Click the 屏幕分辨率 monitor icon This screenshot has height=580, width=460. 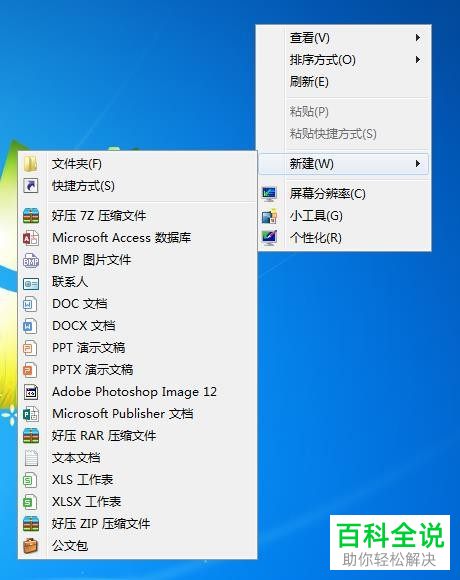[270, 193]
